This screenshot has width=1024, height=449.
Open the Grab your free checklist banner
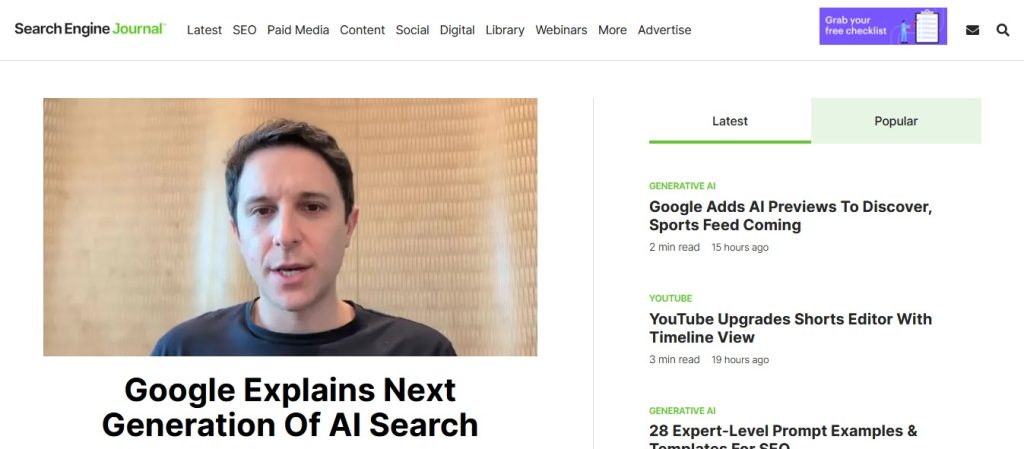883,26
